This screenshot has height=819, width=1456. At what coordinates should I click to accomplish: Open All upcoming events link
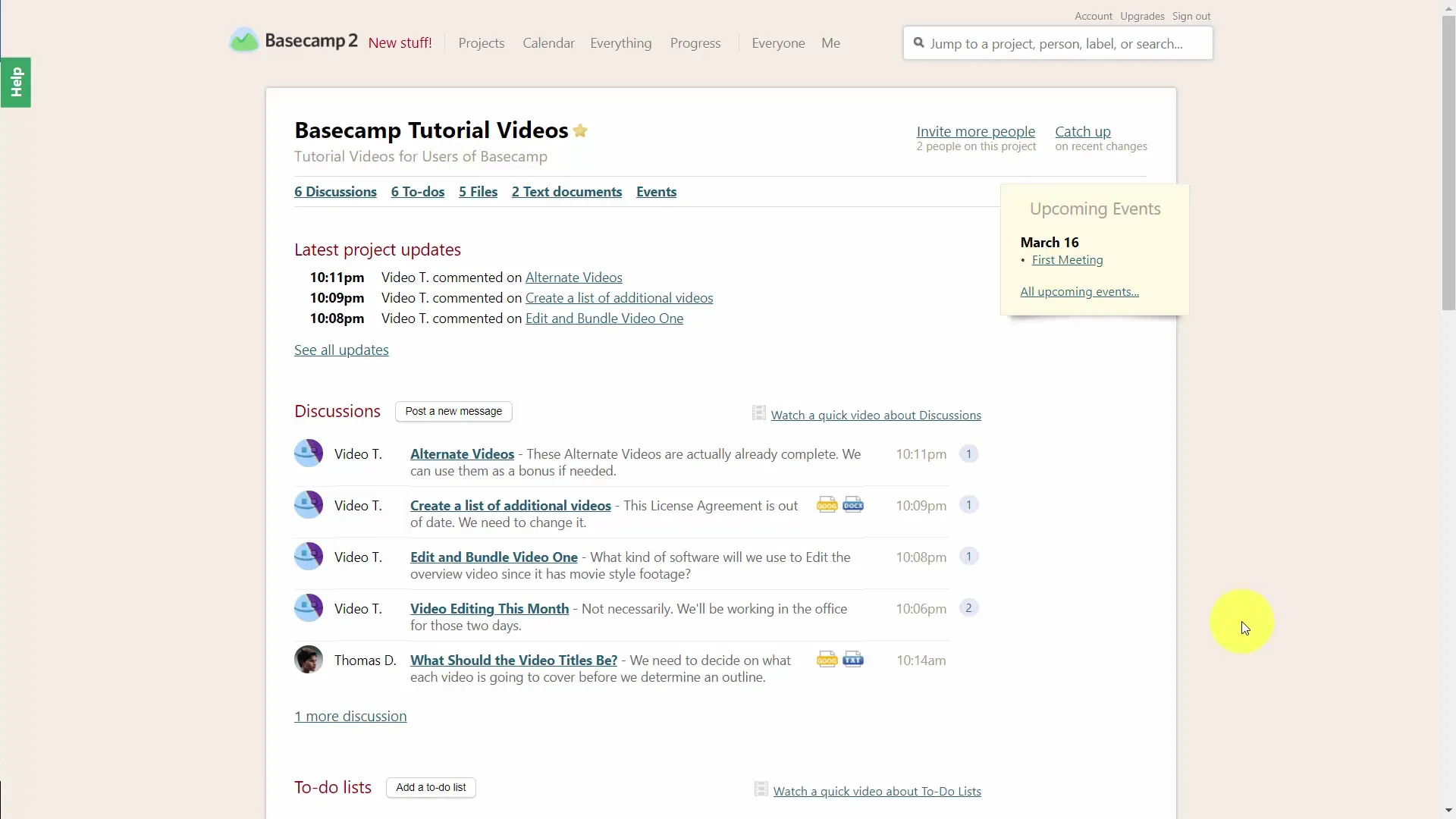pyautogui.click(x=1079, y=292)
